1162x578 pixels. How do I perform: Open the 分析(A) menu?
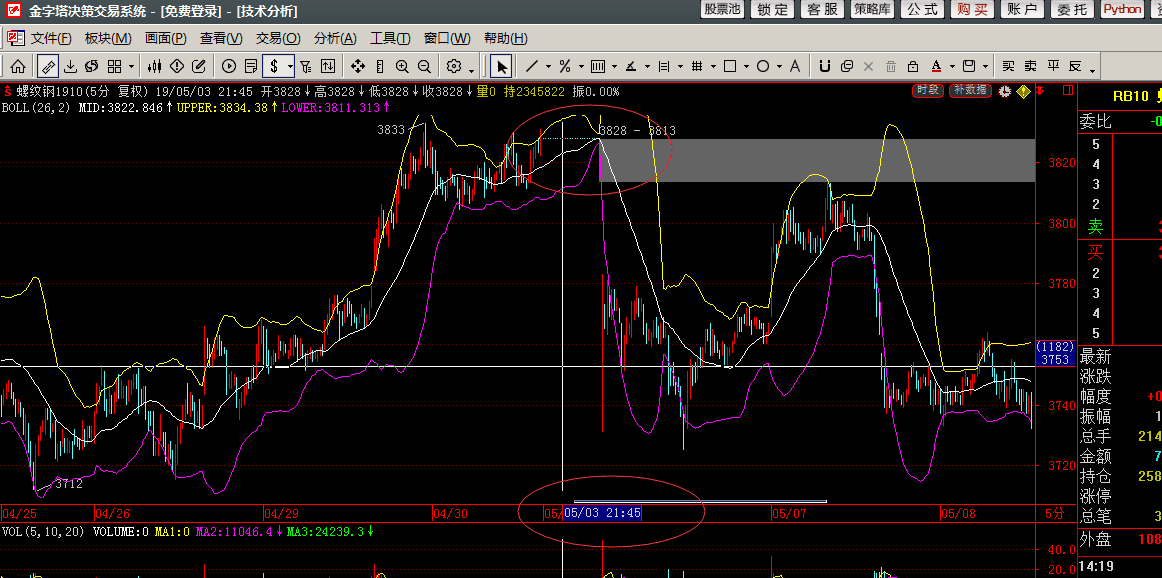click(x=335, y=39)
